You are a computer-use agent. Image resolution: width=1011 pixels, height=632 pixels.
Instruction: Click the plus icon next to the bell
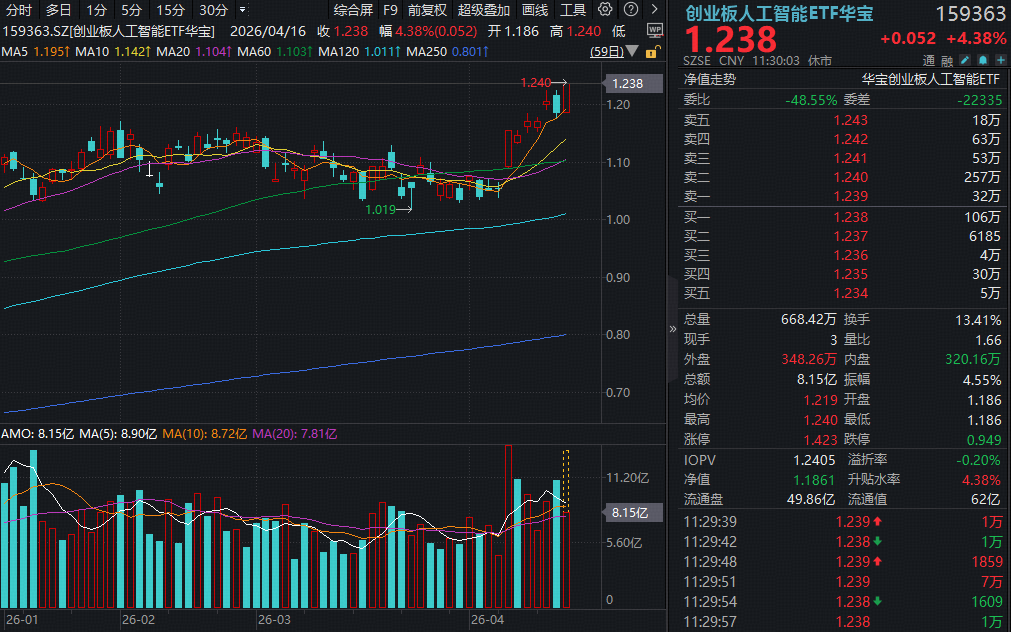point(1000,60)
